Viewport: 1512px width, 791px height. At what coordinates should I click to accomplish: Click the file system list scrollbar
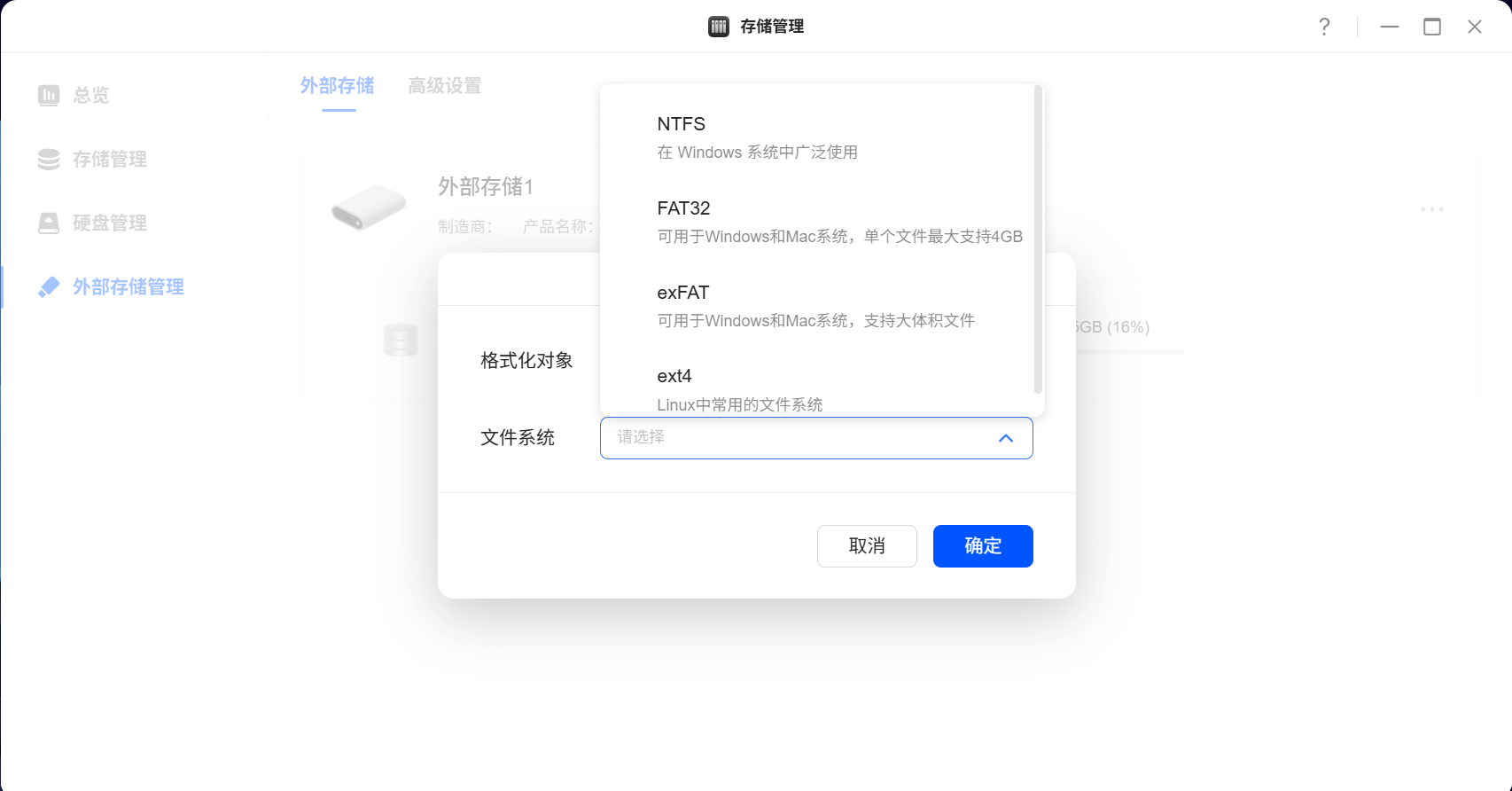1039,239
